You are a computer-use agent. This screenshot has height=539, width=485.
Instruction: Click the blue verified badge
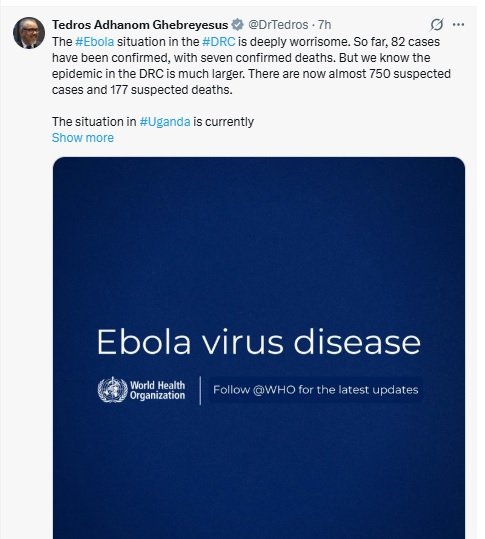[x=237, y=25]
